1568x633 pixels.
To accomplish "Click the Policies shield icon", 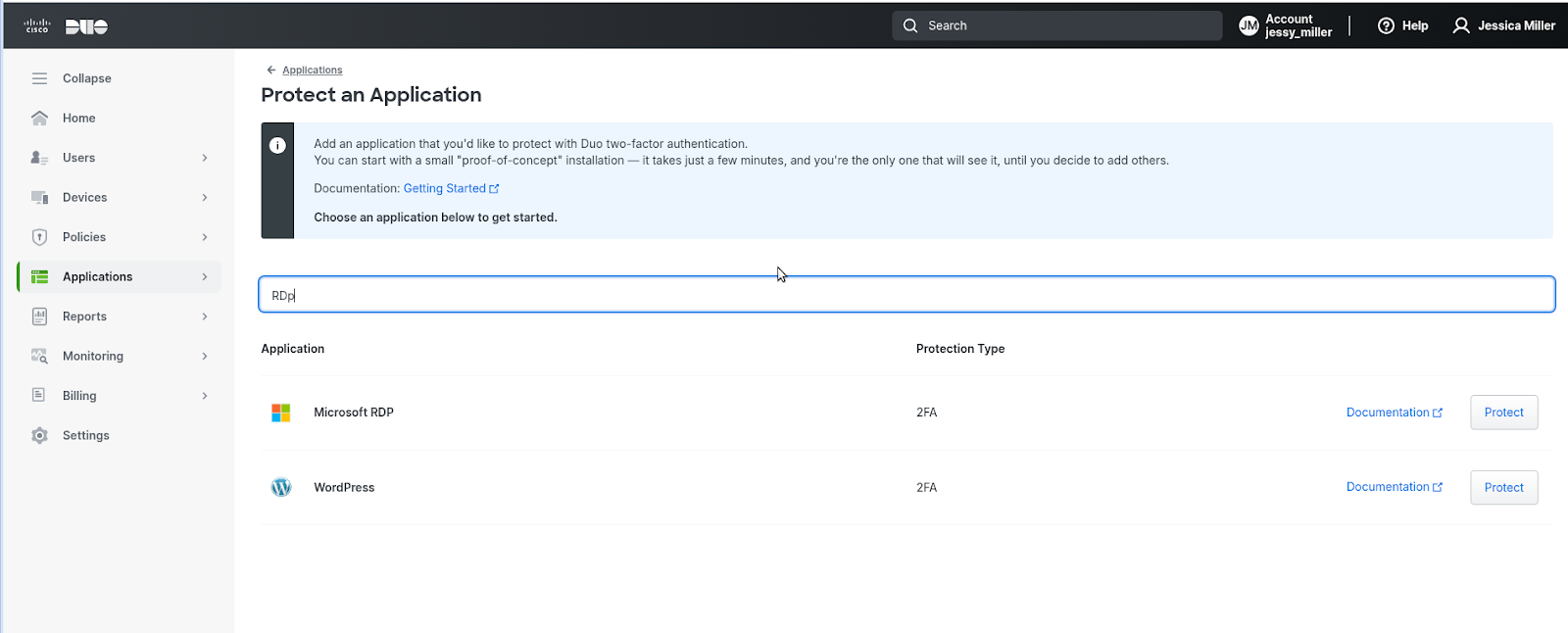I will tap(39, 237).
